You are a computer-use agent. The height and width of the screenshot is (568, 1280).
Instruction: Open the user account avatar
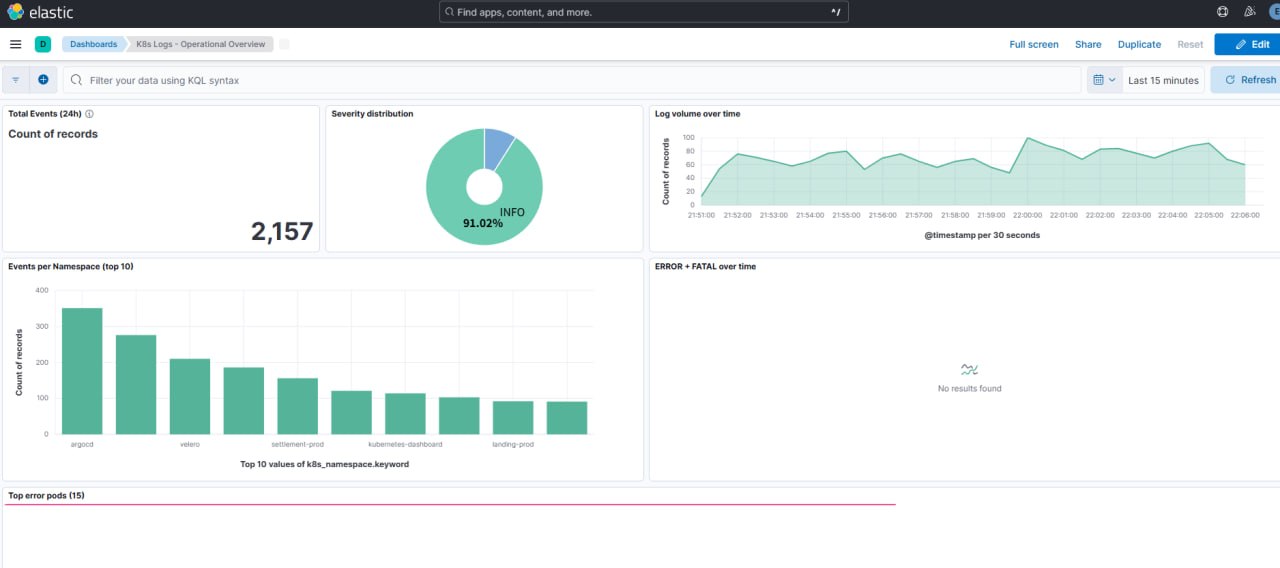click(1275, 12)
